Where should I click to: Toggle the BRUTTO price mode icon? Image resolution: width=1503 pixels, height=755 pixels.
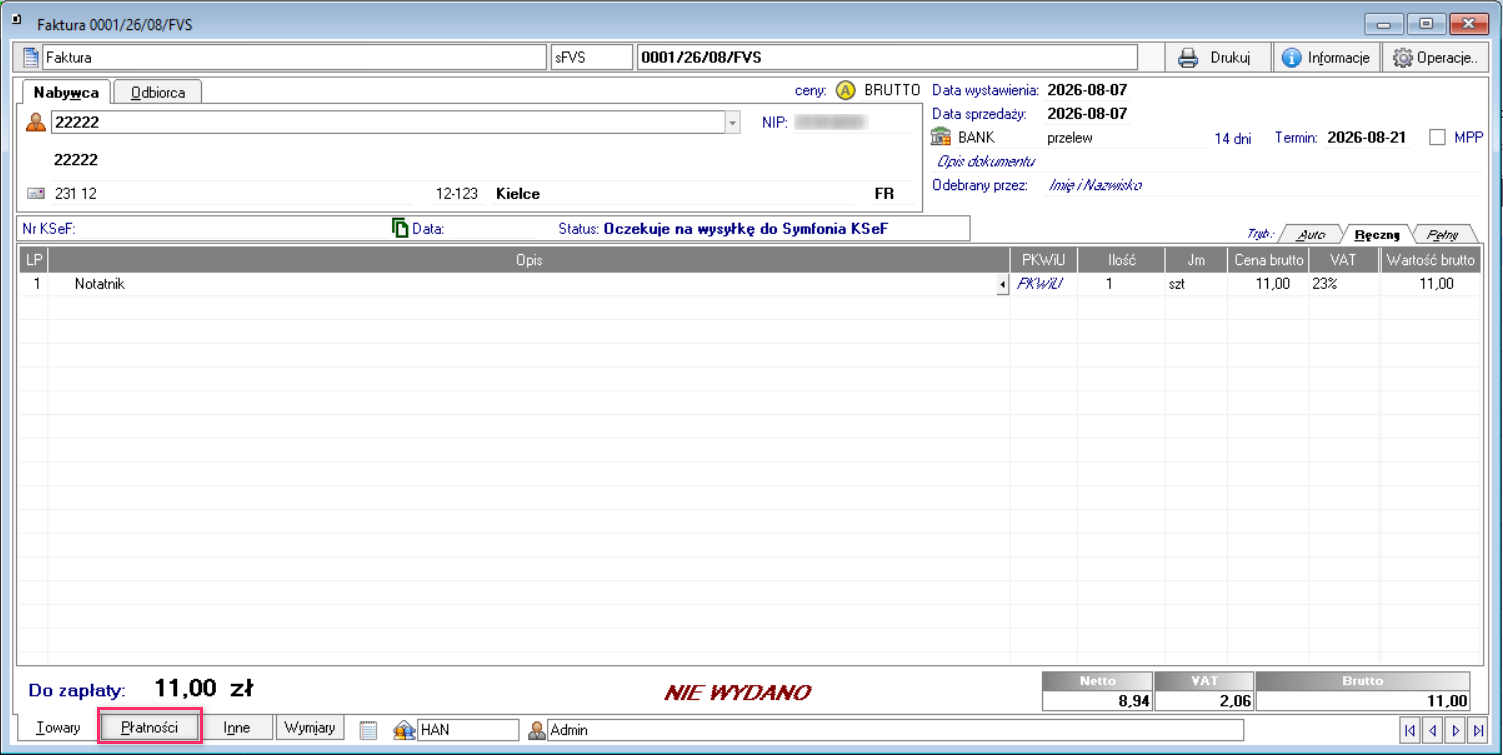tap(845, 90)
